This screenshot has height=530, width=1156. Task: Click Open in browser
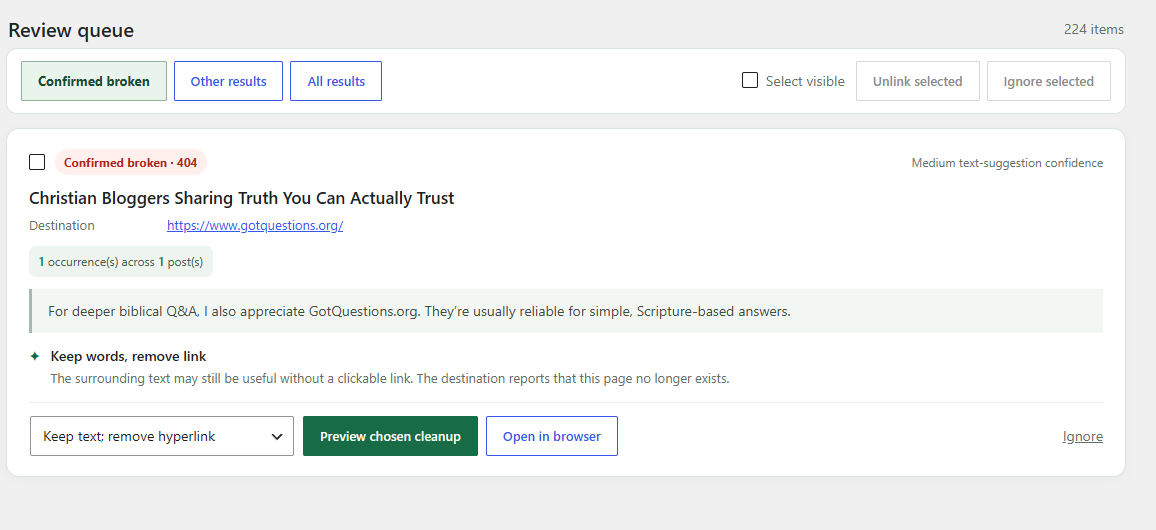[x=551, y=436]
